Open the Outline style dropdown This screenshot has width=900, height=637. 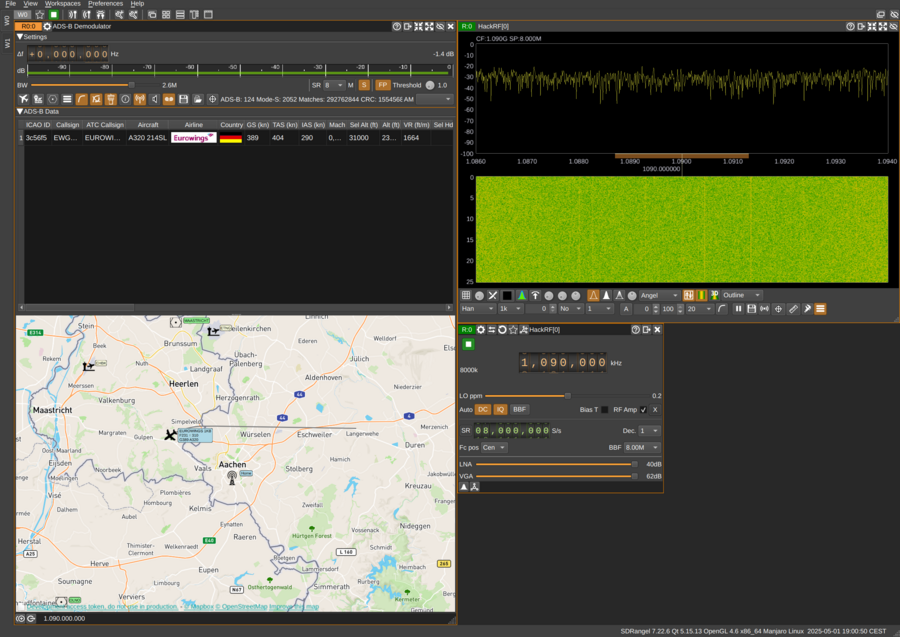coord(742,295)
